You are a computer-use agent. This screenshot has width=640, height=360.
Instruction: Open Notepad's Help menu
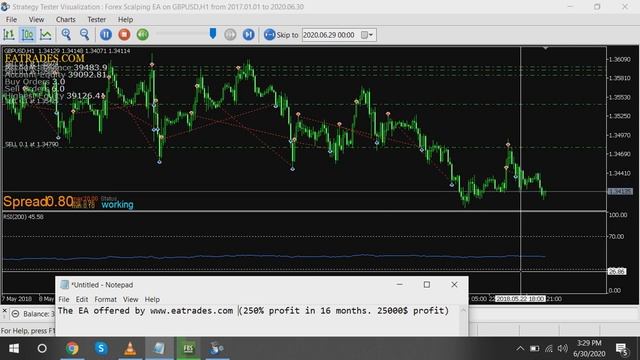pos(152,299)
